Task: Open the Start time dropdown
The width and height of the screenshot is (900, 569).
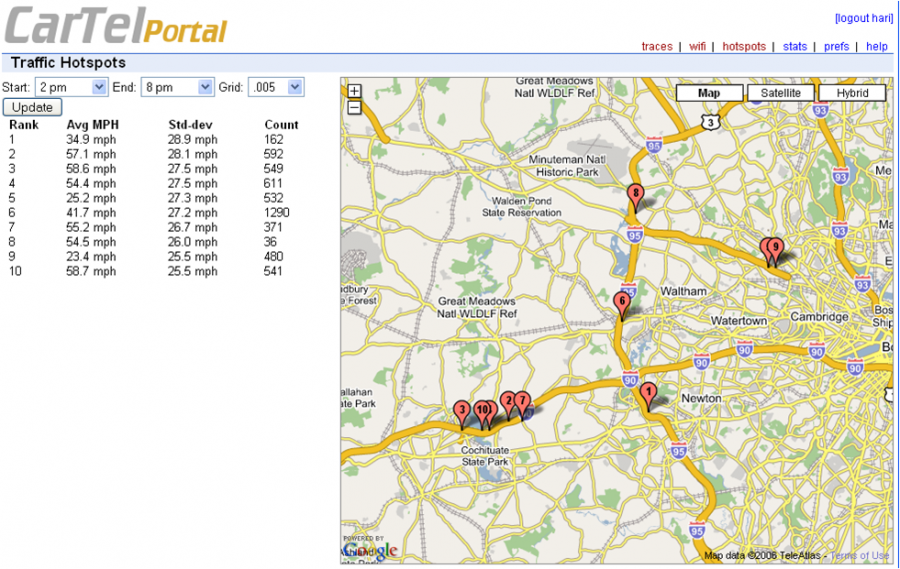Action: pos(72,87)
